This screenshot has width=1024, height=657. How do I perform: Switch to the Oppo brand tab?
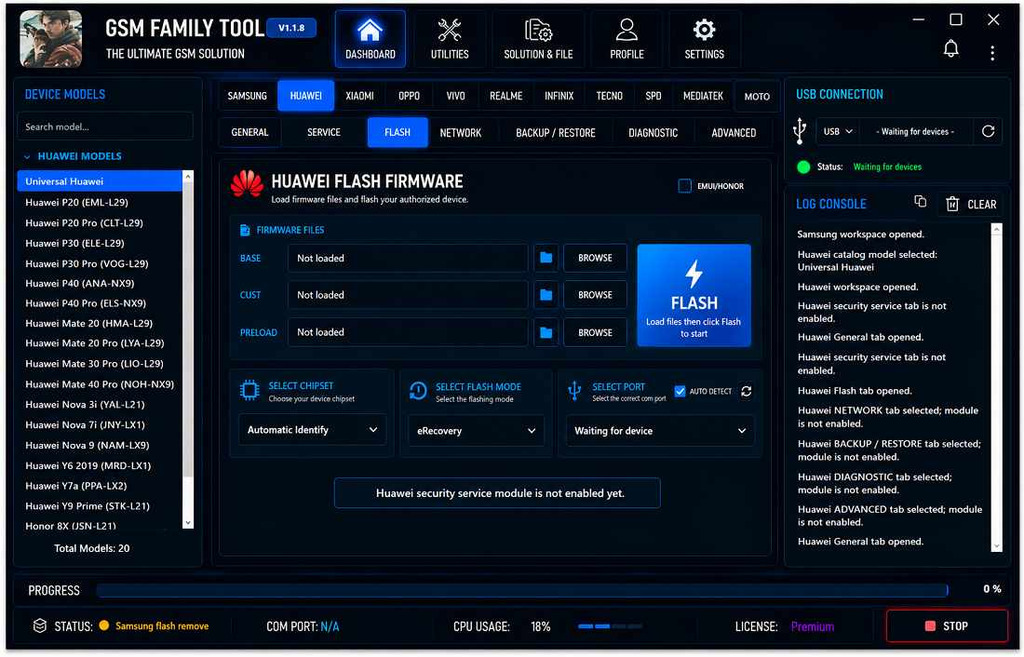[409, 96]
